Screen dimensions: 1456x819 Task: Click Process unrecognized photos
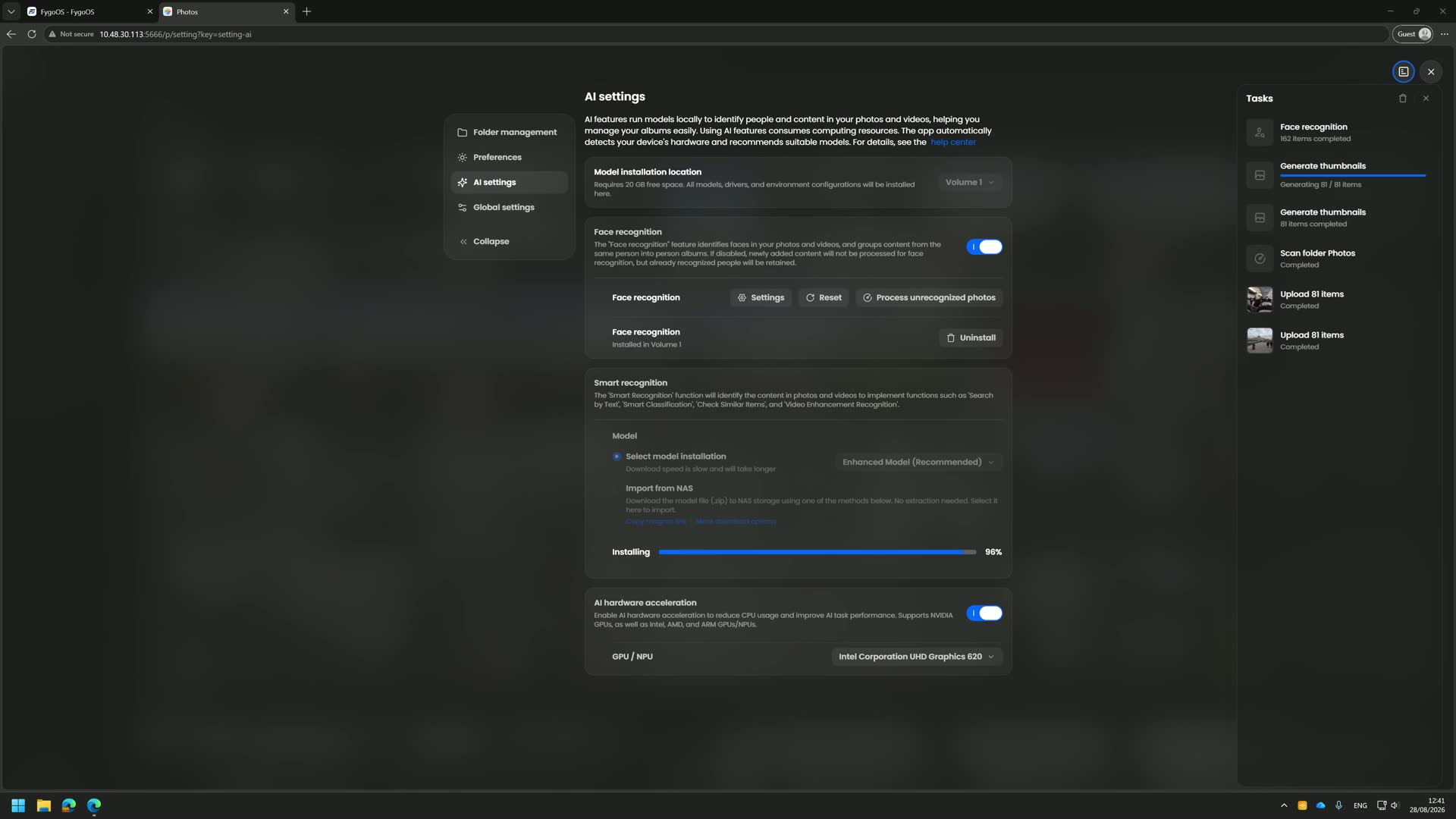tap(929, 297)
